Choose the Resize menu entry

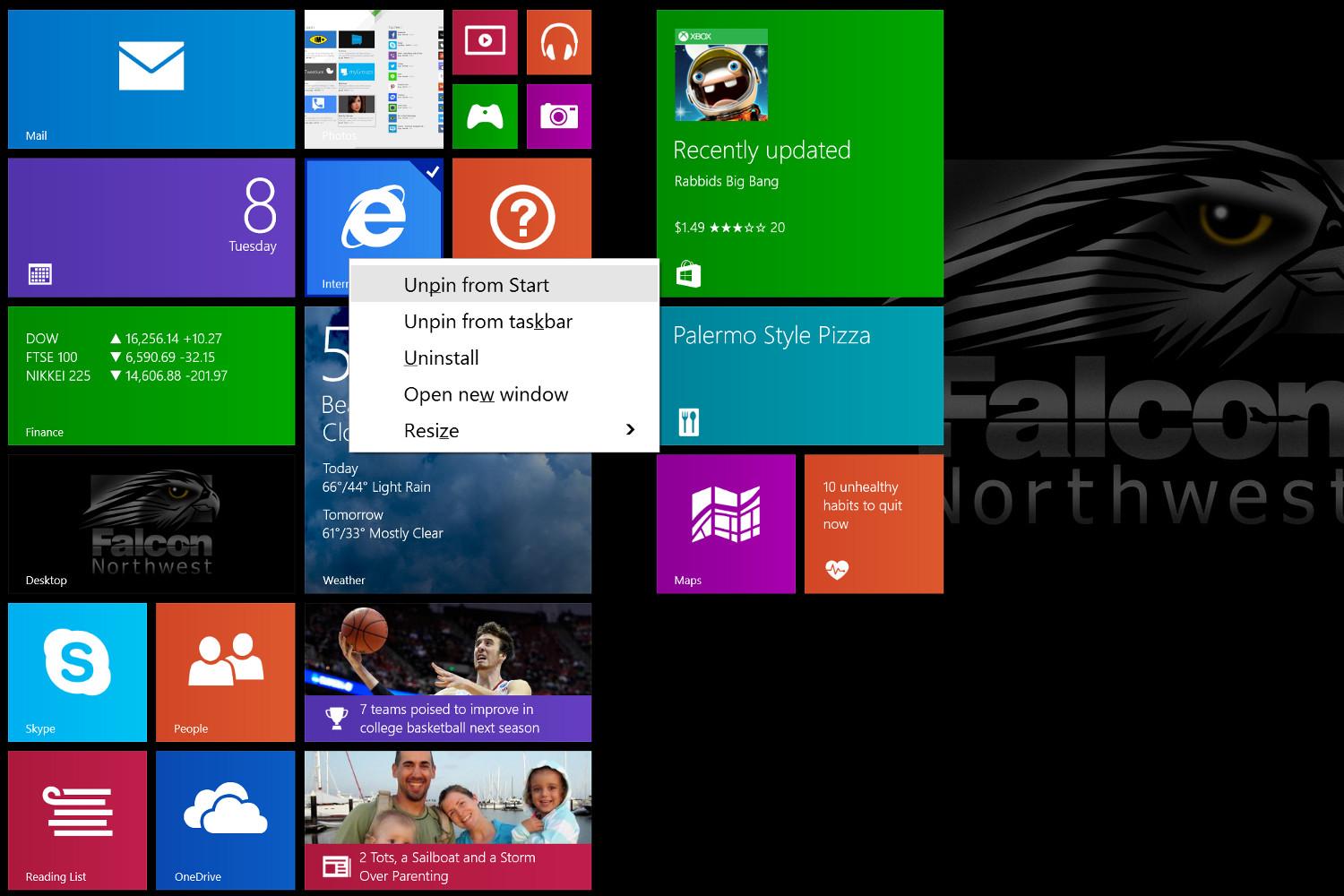(x=504, y=431)
